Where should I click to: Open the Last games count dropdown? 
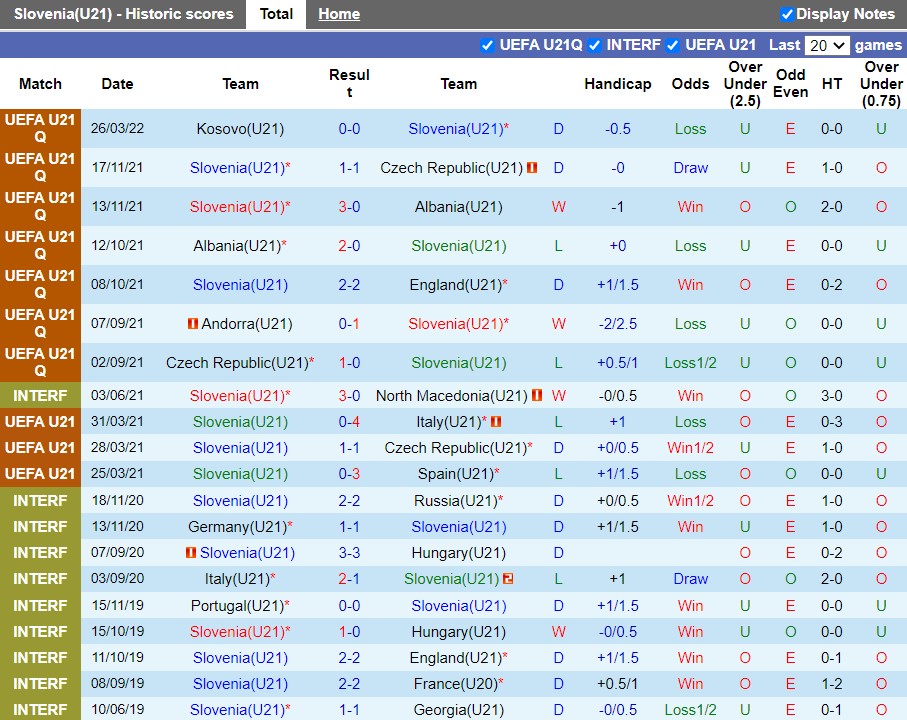(x=827, y=45)
